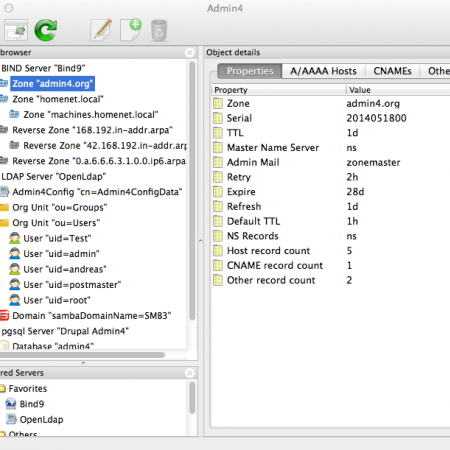Screen dimensions: 450x450
Task: Select the Serial property row
Action: point(331,118)
